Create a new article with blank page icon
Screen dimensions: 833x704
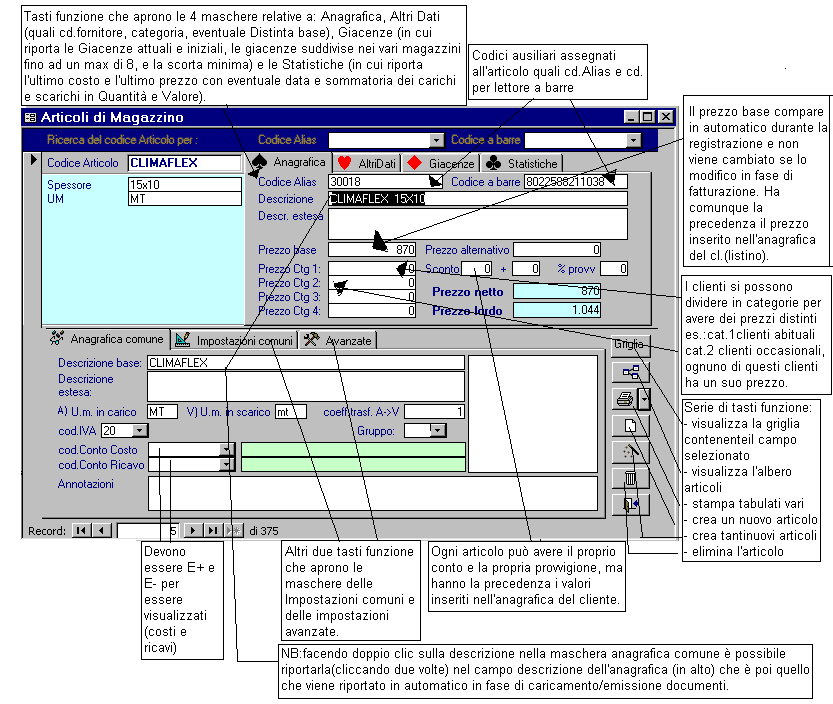tap(631, 426)
